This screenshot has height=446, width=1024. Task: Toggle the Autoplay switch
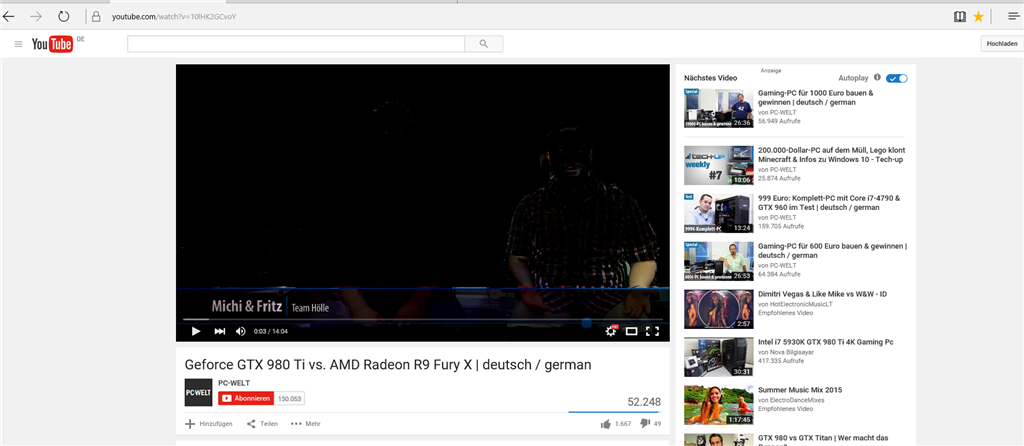pyautogui.click(x=897, y=78)
